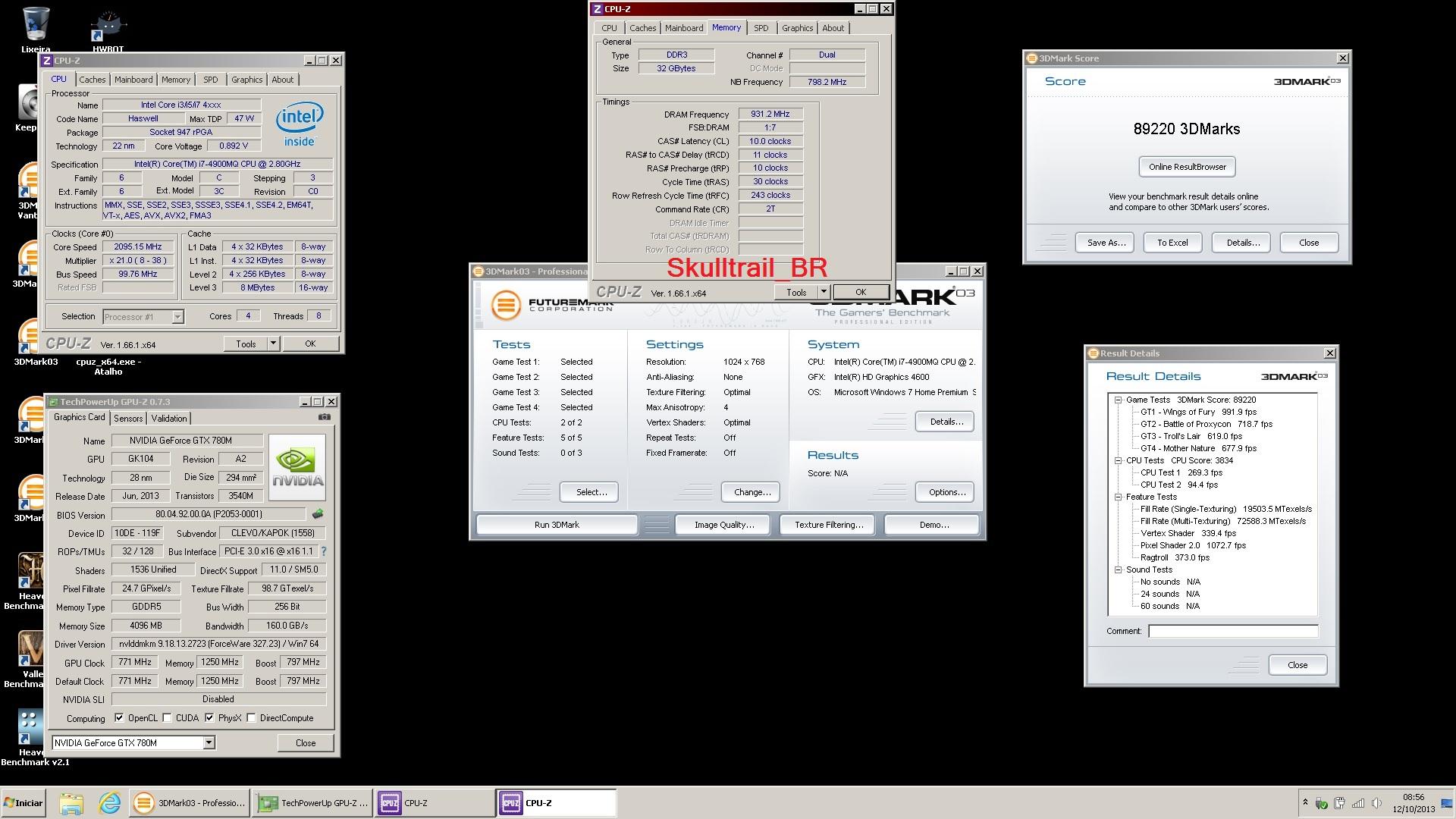Show hidden tray icons arrow
1456x819 pixels.
1305,802
